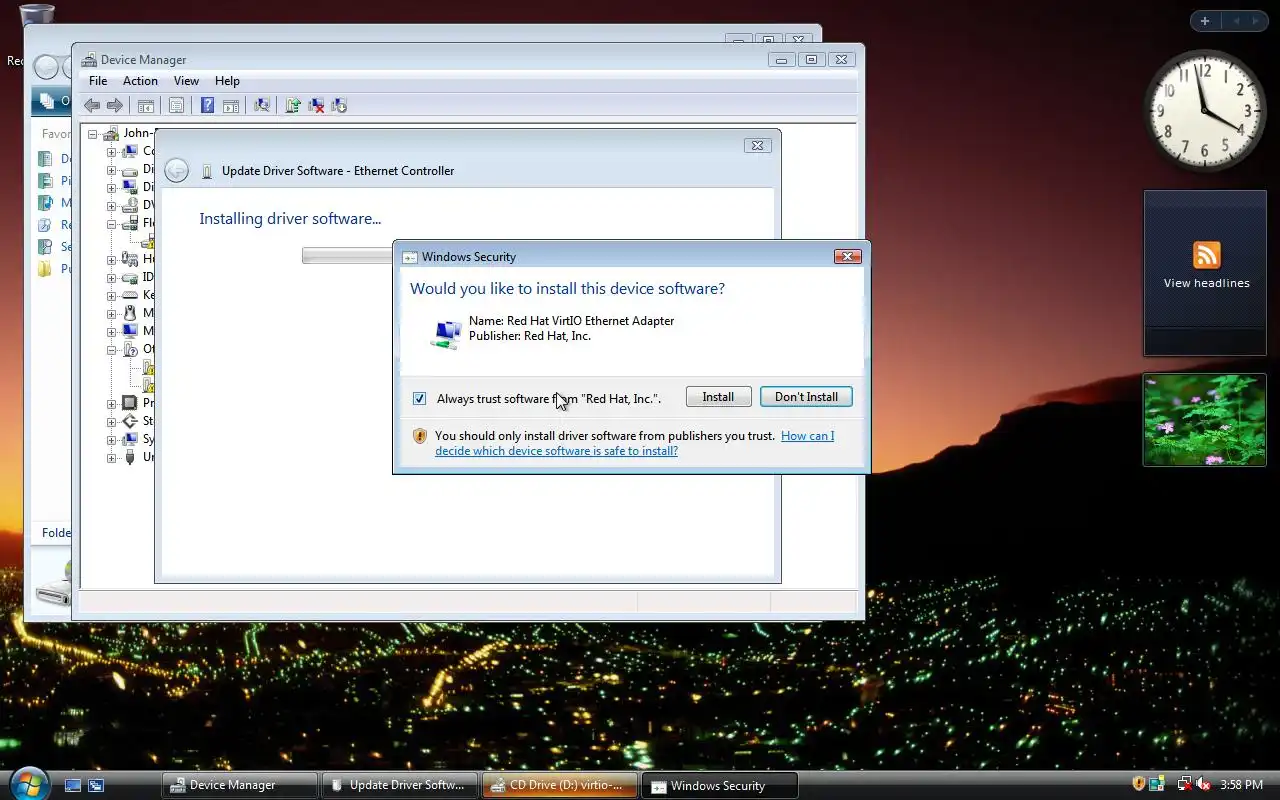Click the USB controllers plug icon in tree
Screen dimensions: 1280x800
point(130,457)
